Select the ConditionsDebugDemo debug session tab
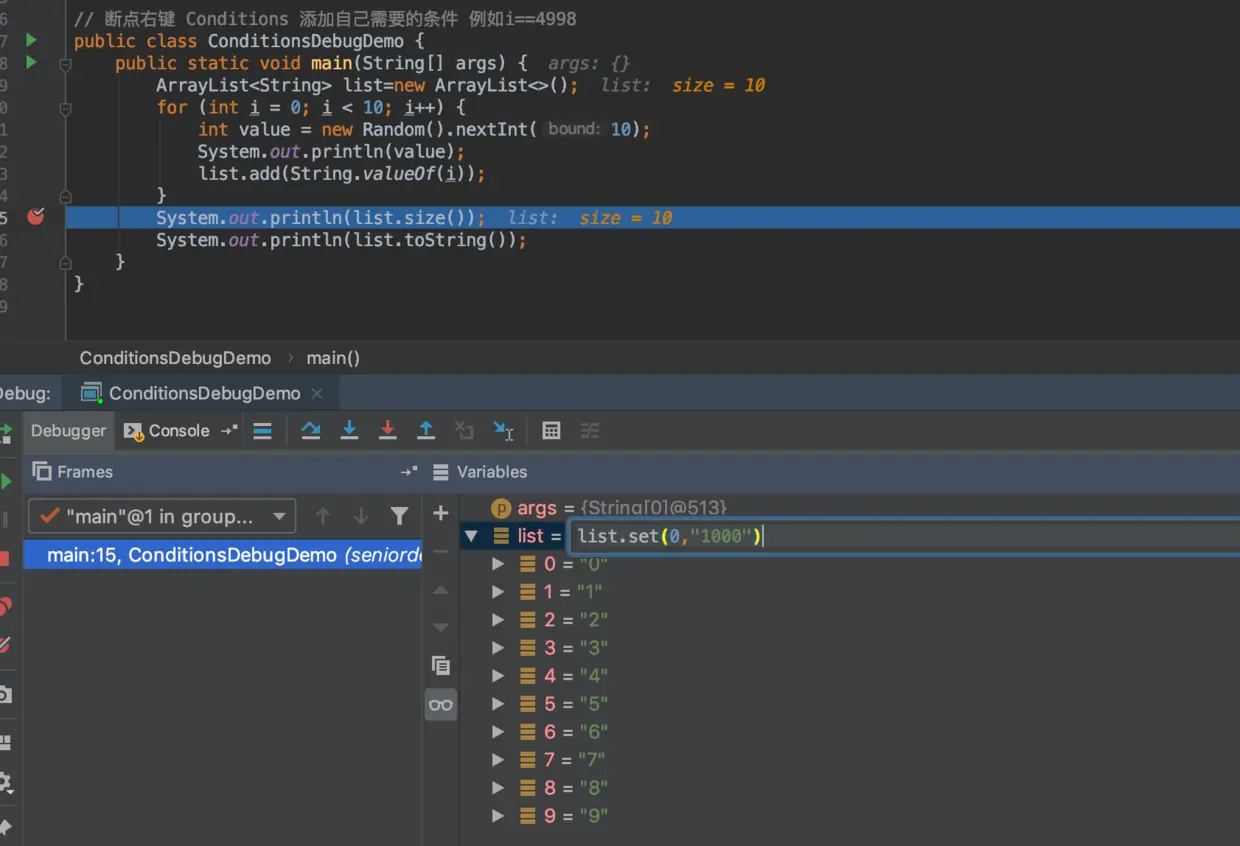This screenshot has height=846, width=1240. (x=204, y=393)
